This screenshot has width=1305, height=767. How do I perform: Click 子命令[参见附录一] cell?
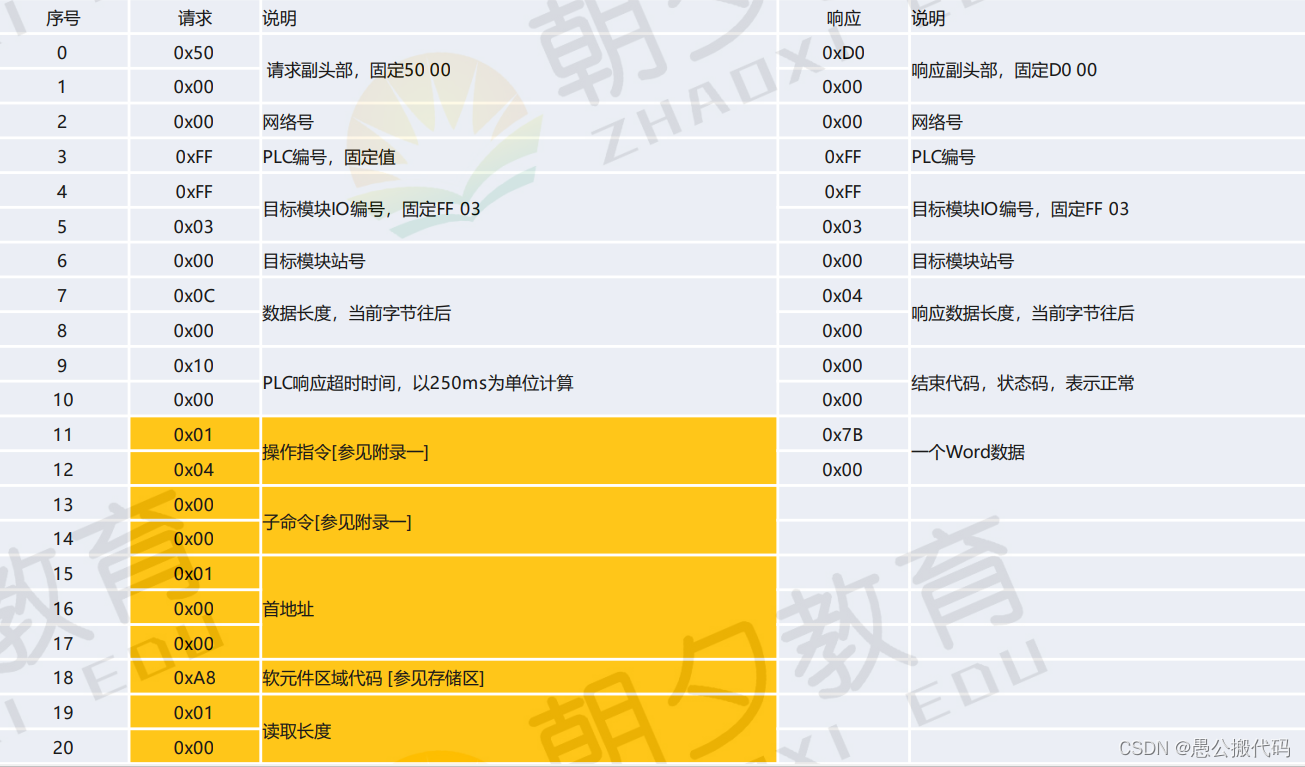click(x=518, y=522)
